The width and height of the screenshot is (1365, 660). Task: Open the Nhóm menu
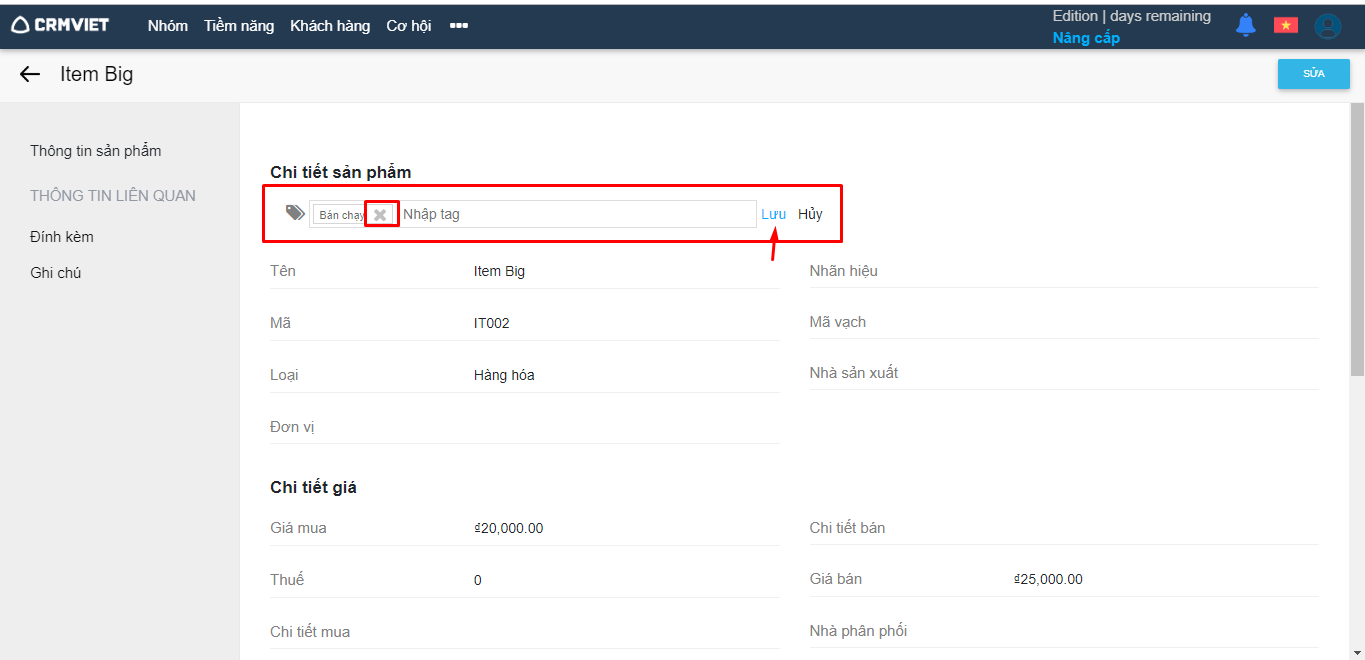tap(168, 26)
